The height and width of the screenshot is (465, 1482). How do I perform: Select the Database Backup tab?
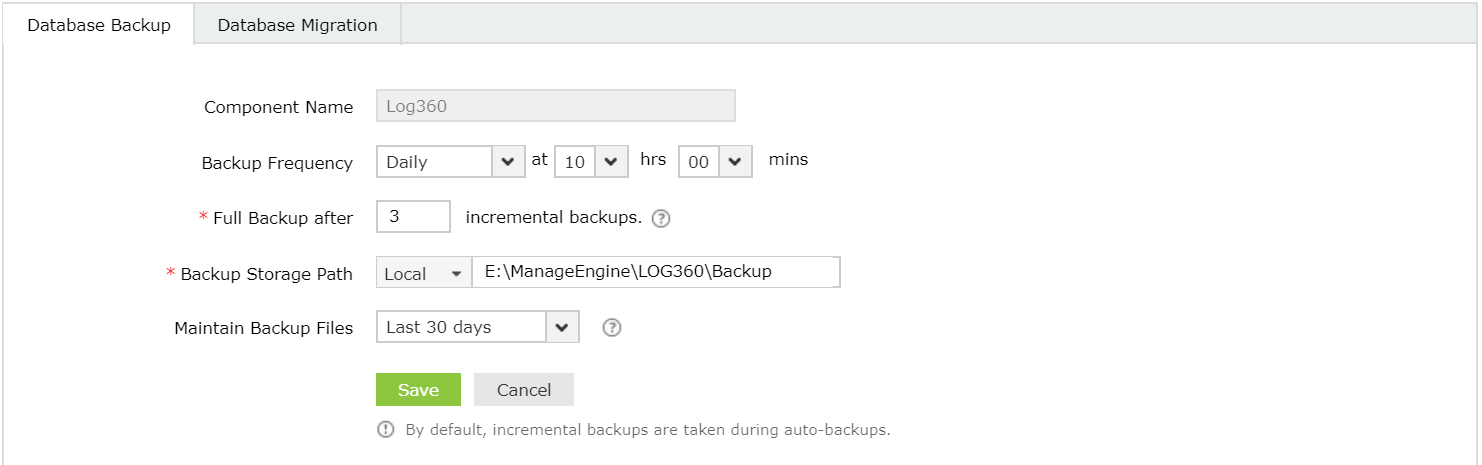99,25
